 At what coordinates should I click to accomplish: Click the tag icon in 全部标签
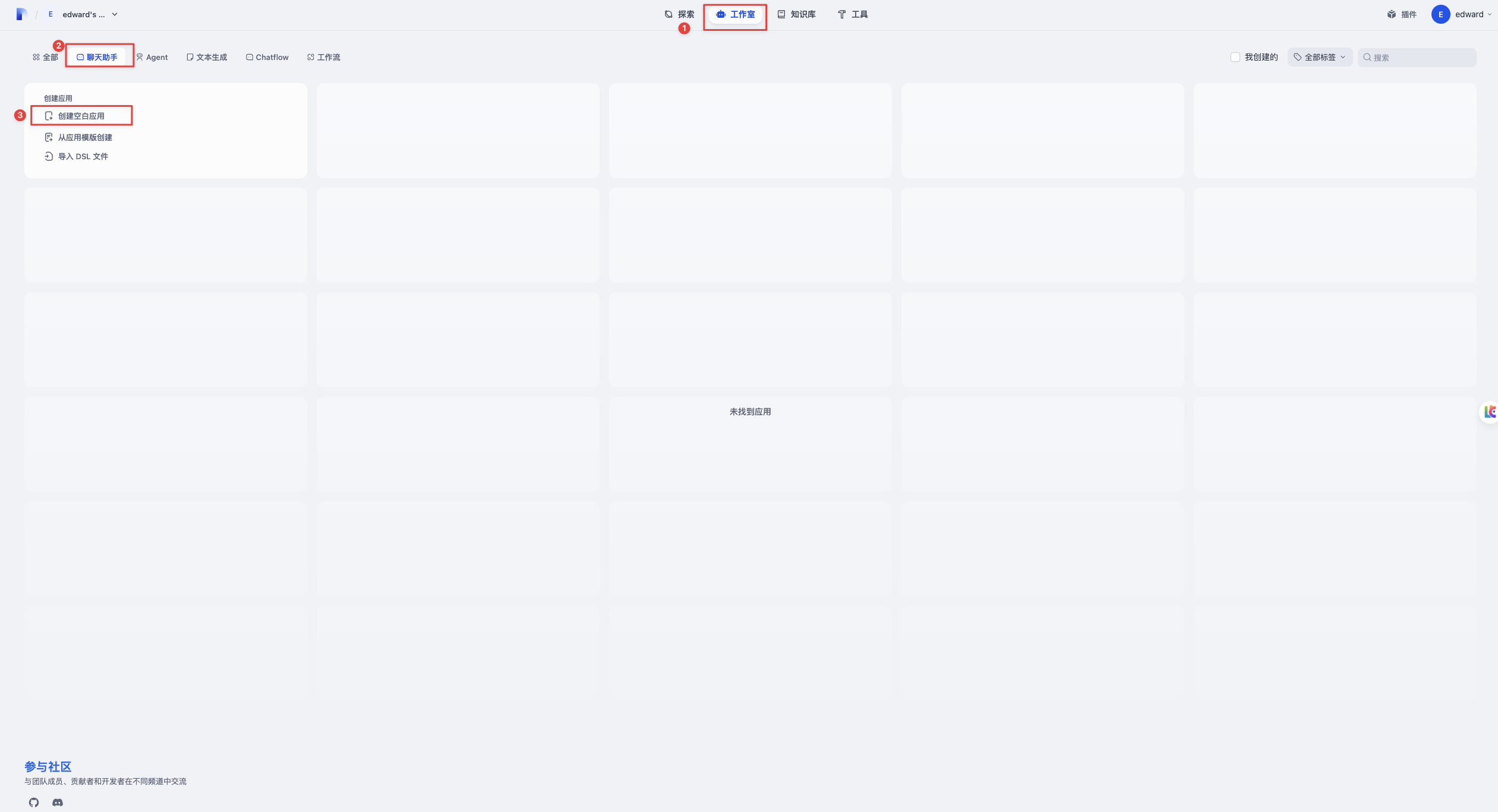coord(1298,57)
